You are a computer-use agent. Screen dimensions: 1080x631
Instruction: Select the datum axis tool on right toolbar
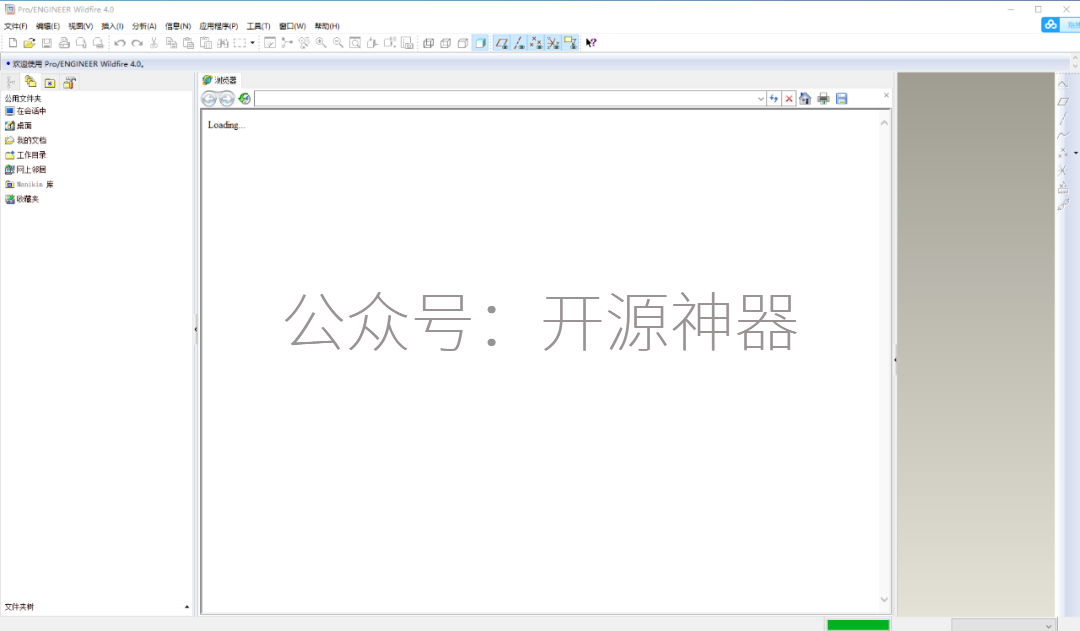click(x=1063, y=118)
